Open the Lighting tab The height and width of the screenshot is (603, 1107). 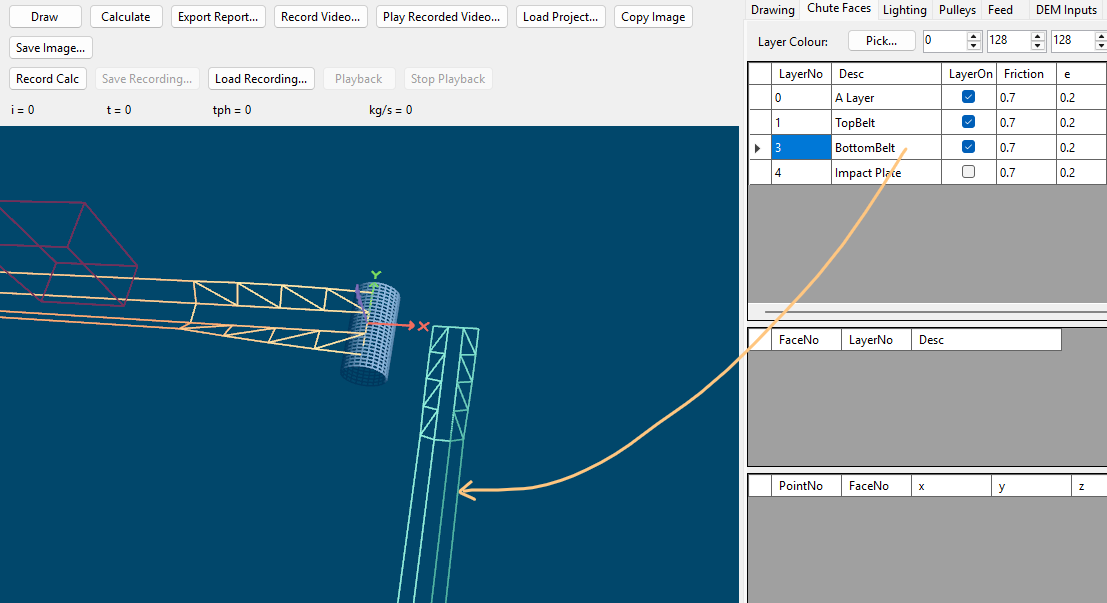tap(904, 10)
